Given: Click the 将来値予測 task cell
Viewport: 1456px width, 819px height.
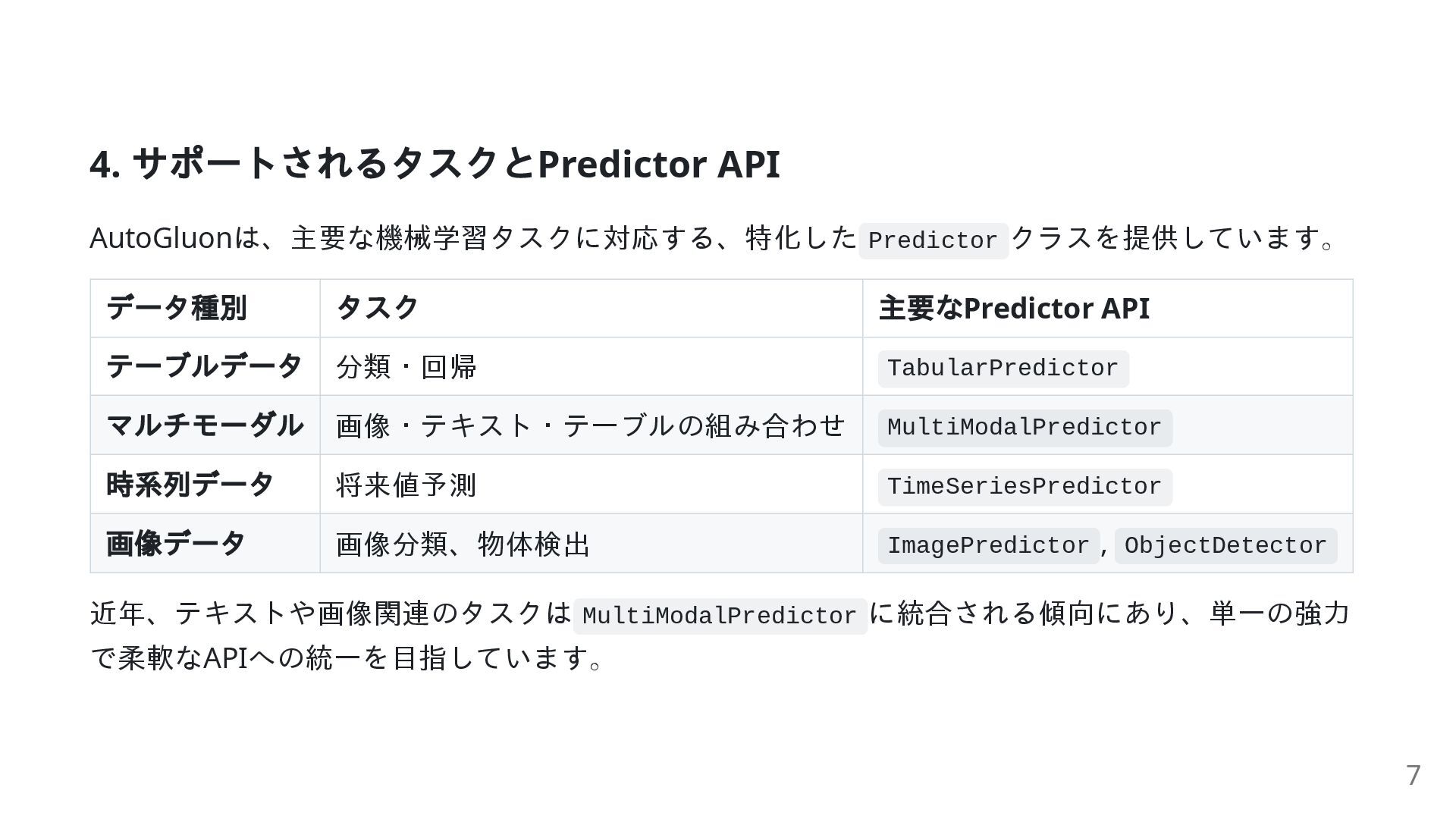Looking at the screenshot, I should click(406, 485).
